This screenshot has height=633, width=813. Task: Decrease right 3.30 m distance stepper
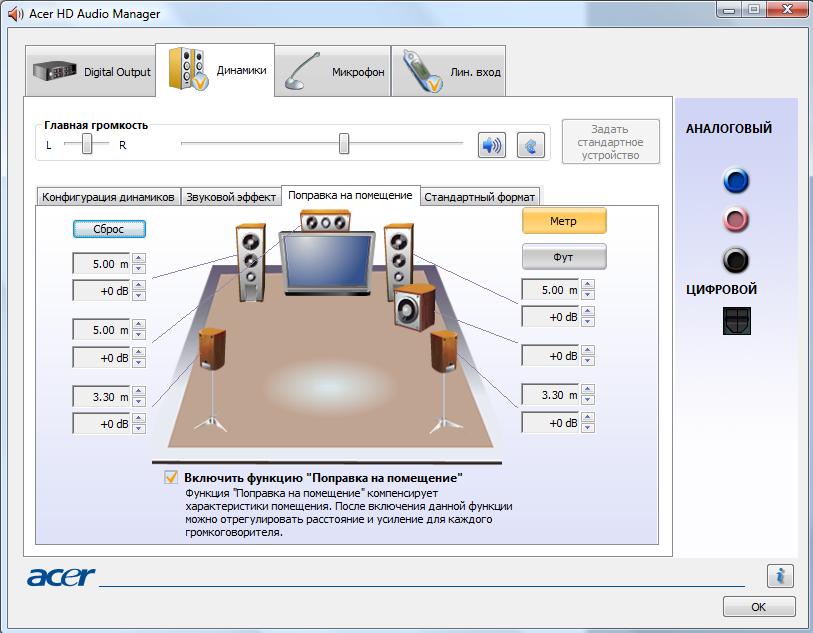pyautogui.click(x=587, y=400)
